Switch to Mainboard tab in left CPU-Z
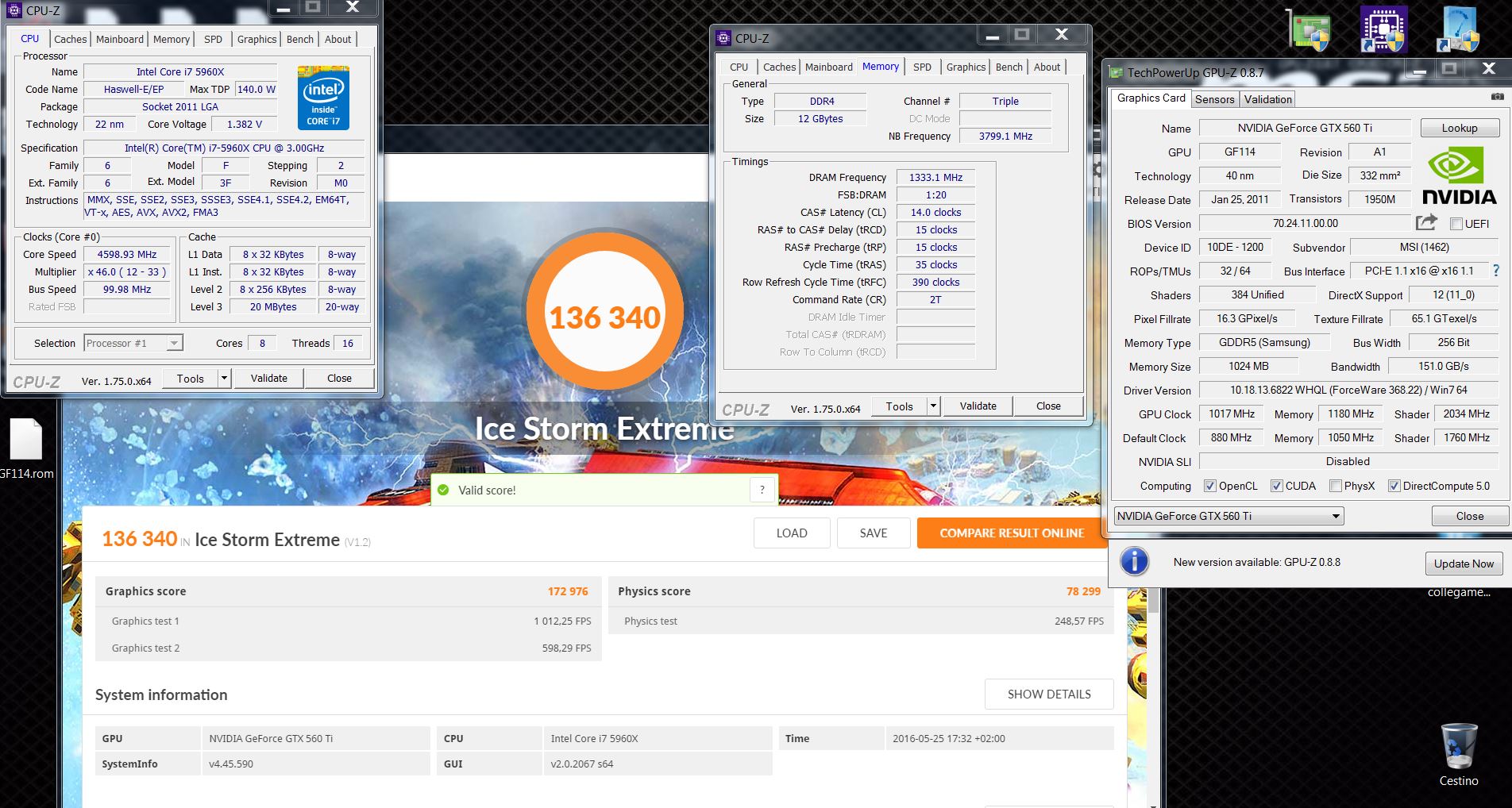The width and height of the screenshot is (1512, 808). (120, 39)
